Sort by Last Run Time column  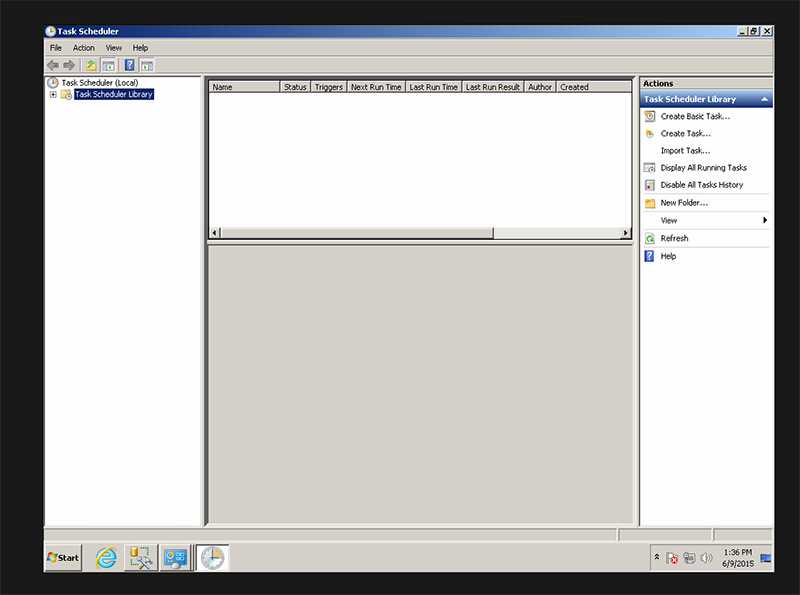point(434,87)
